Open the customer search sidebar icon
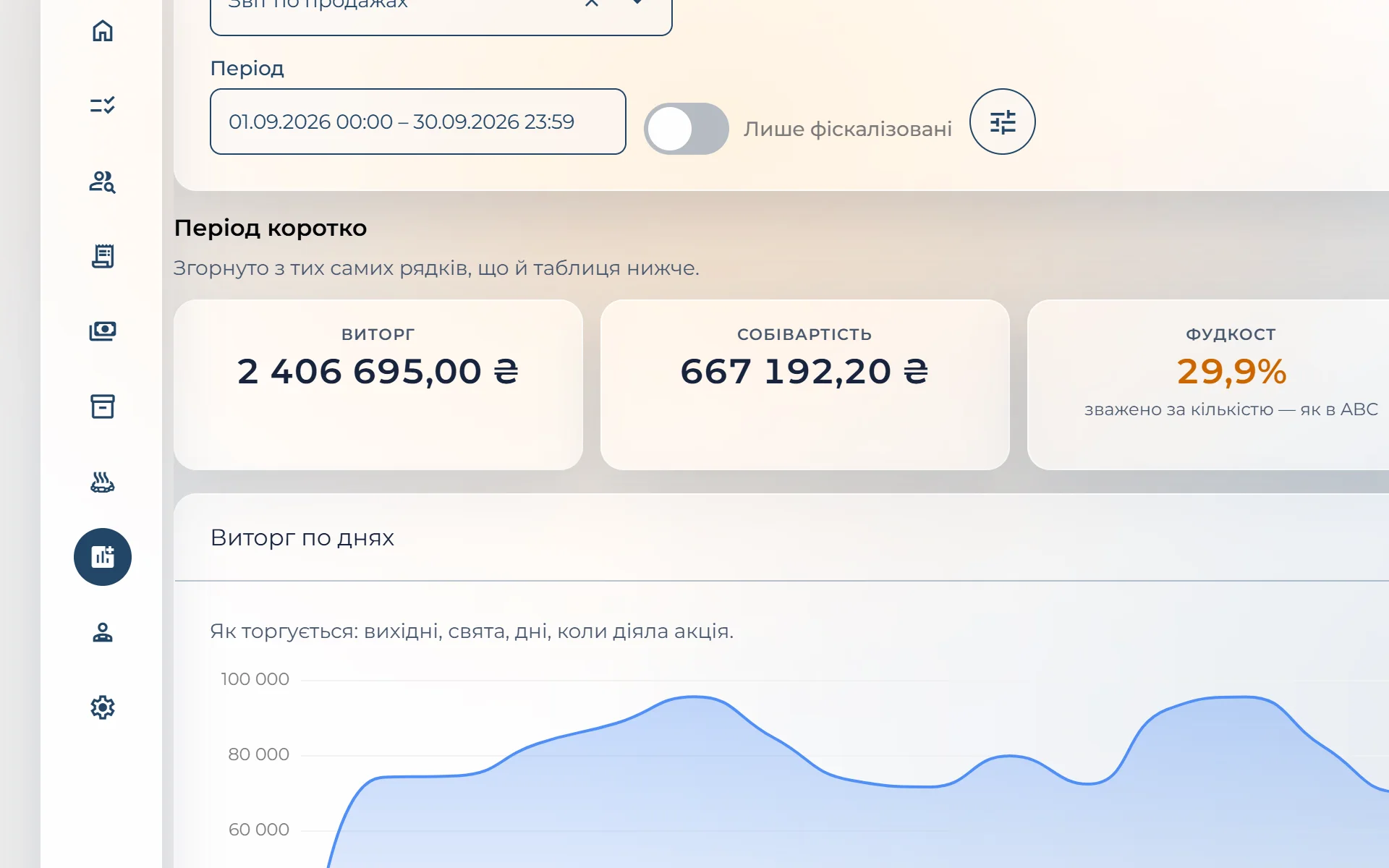This screenshot has width=1389, height=868. click(x=103, y=182)
